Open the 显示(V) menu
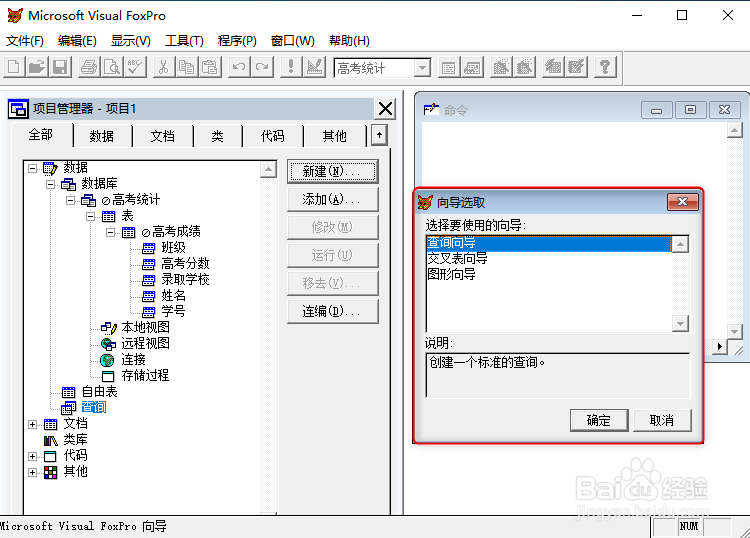 (x=131, y=41)
